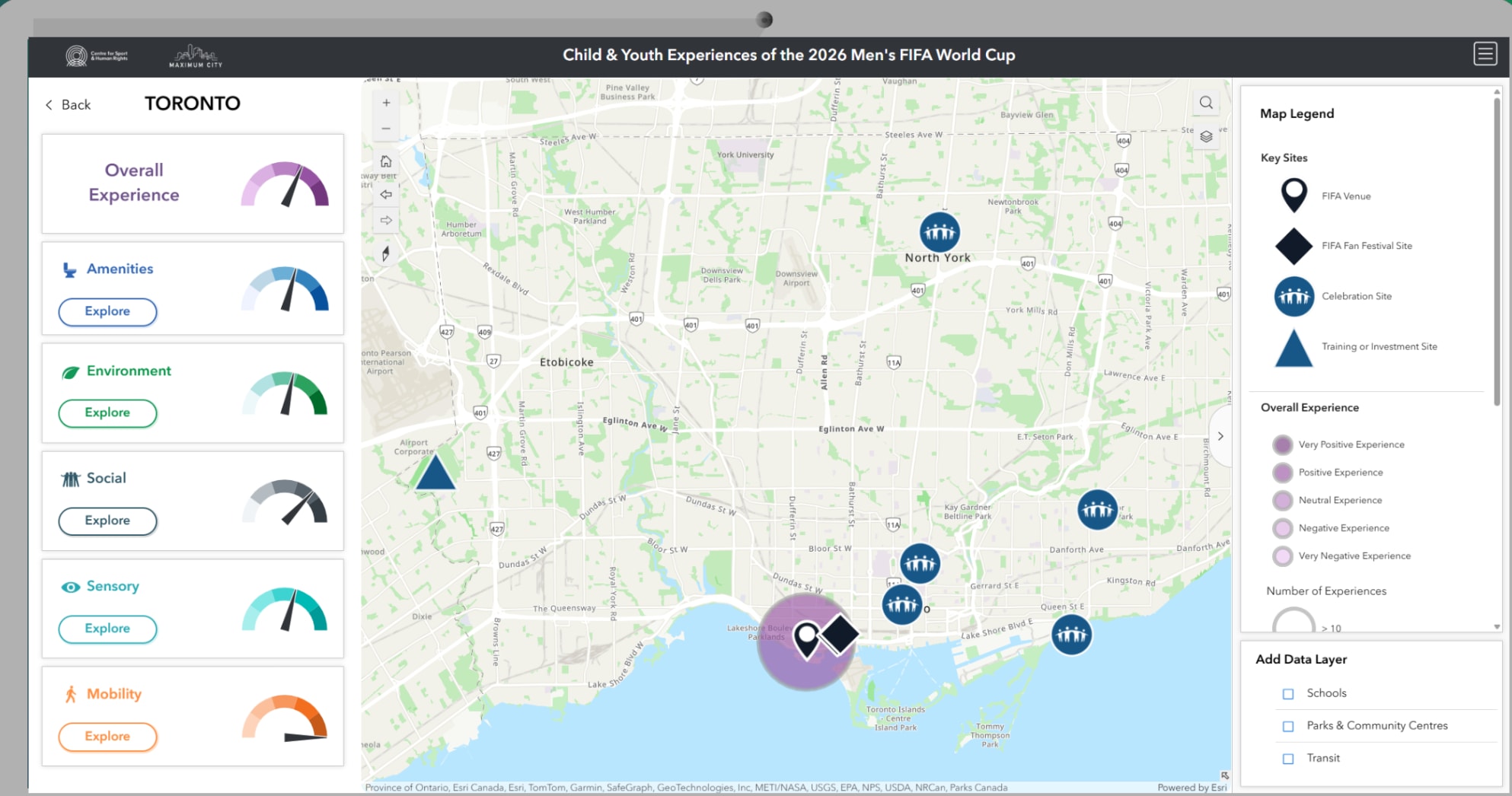Open the map search tool

(1205, 102)
